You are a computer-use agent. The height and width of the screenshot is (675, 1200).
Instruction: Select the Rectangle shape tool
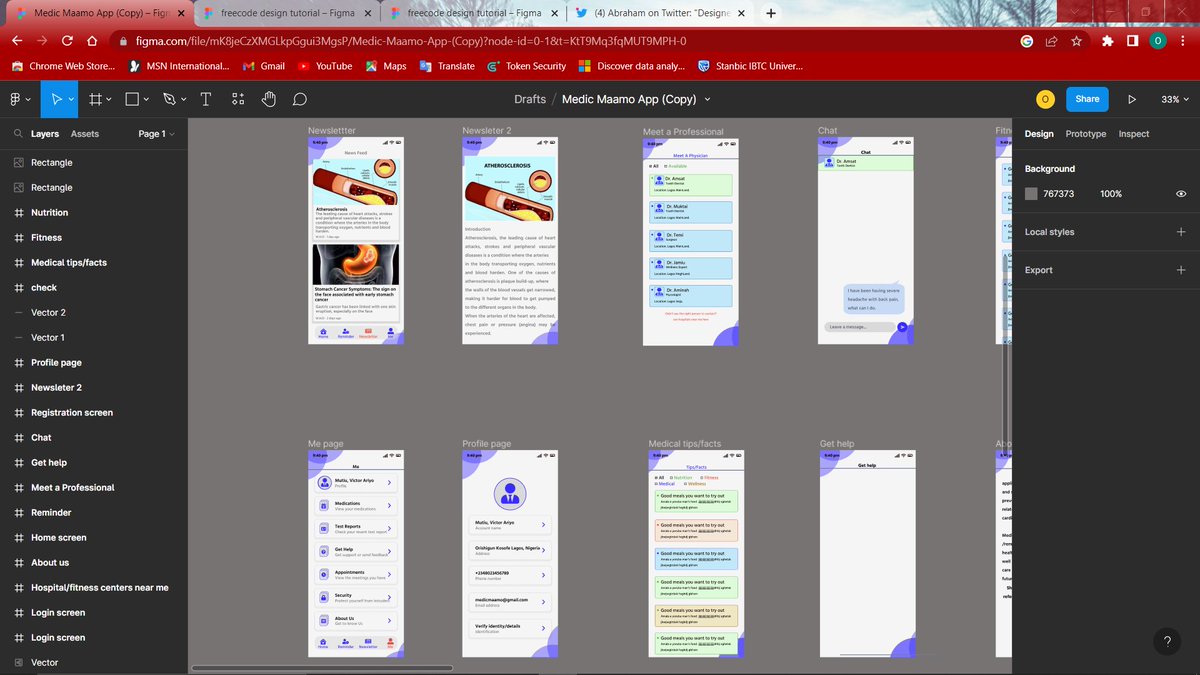click(132, 99)
